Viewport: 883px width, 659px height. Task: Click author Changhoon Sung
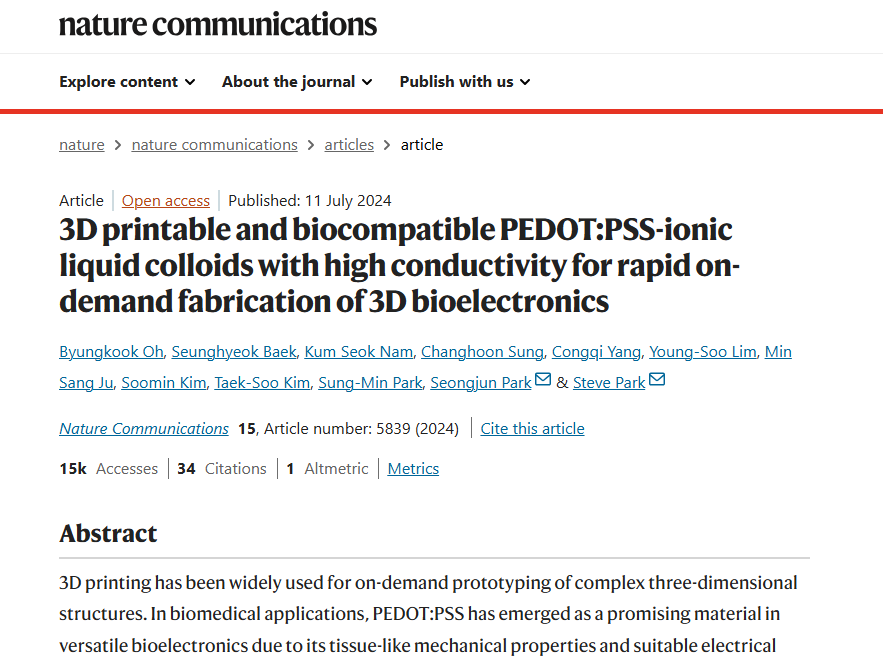[483, 352]
